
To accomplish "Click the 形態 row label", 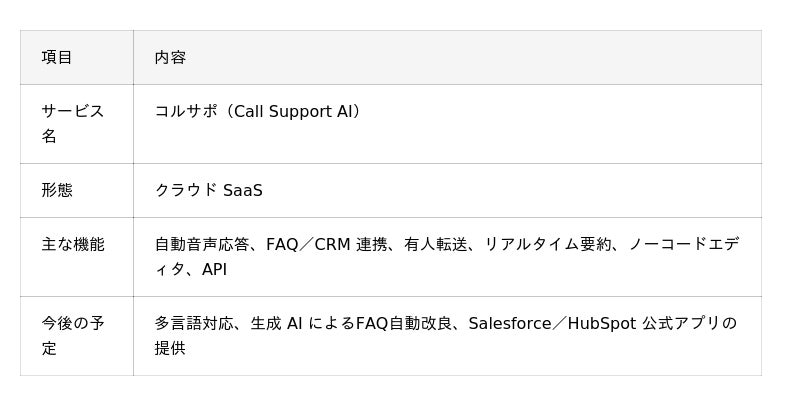I will 57,190.
